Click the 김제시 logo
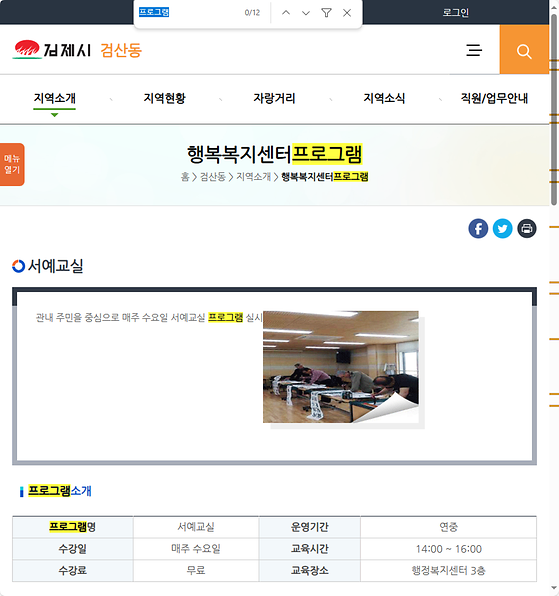 pos(52,50)
